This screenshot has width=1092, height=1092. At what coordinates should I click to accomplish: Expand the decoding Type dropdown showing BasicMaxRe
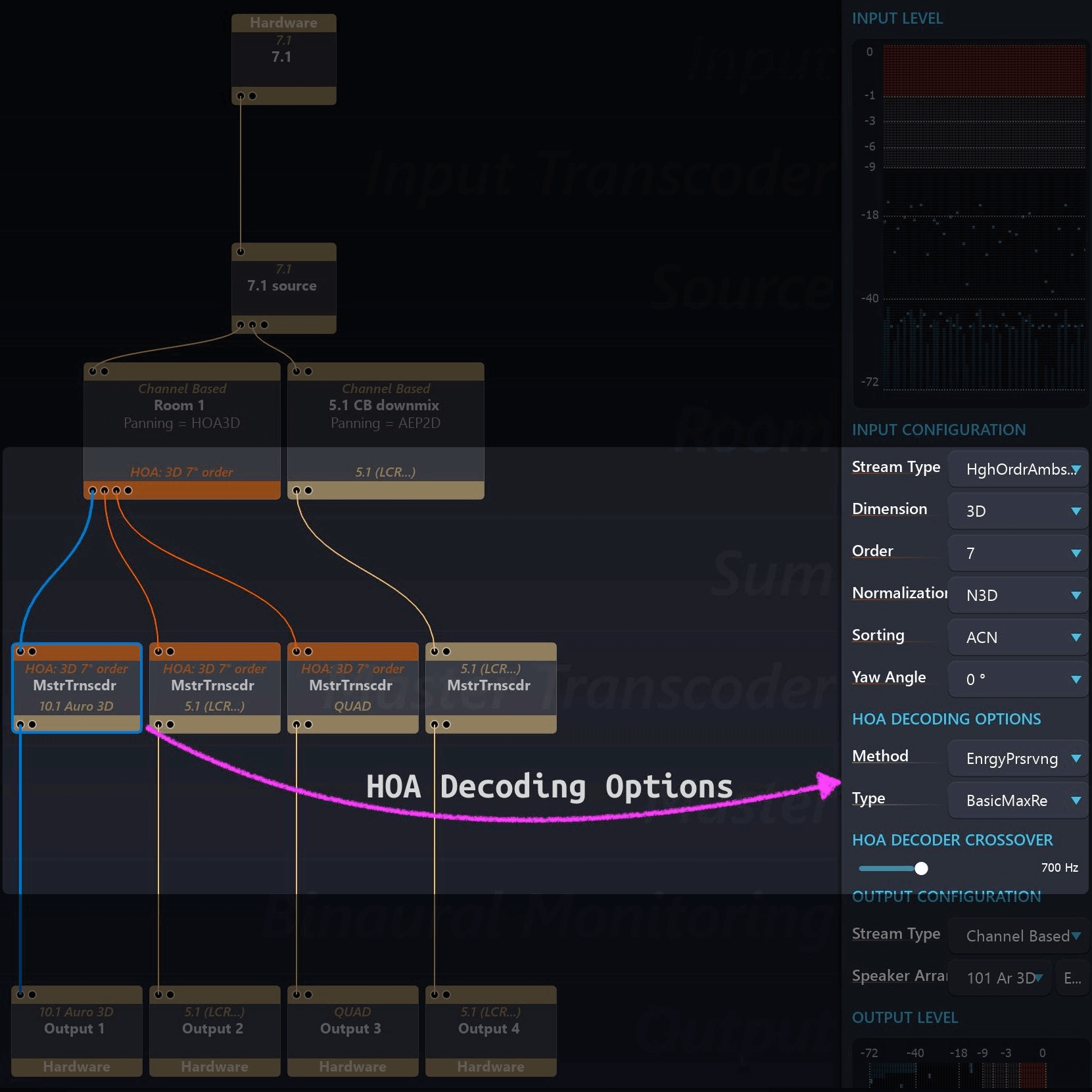point(1018,801)
